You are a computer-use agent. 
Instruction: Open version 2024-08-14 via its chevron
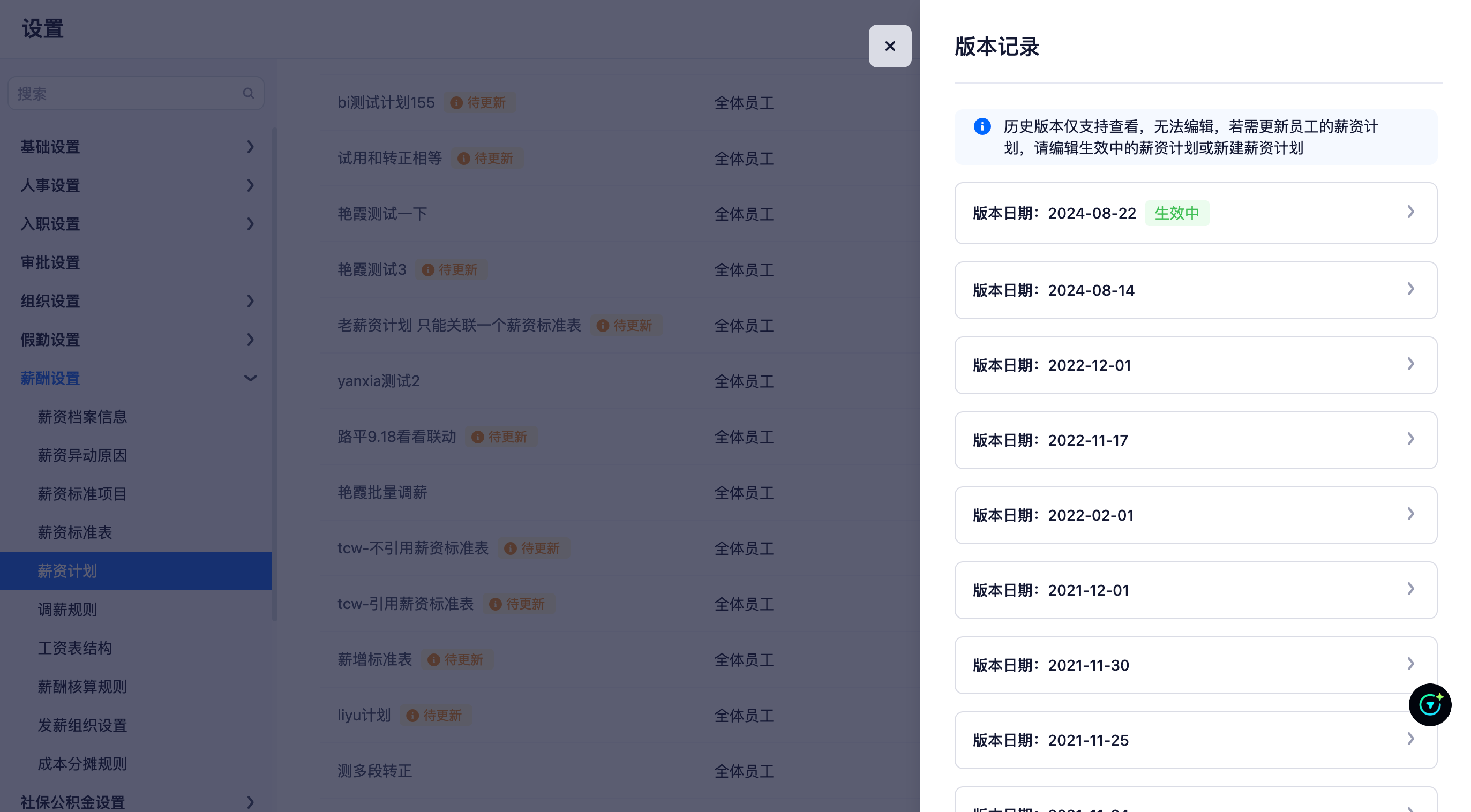click(x=1410, y=289)
